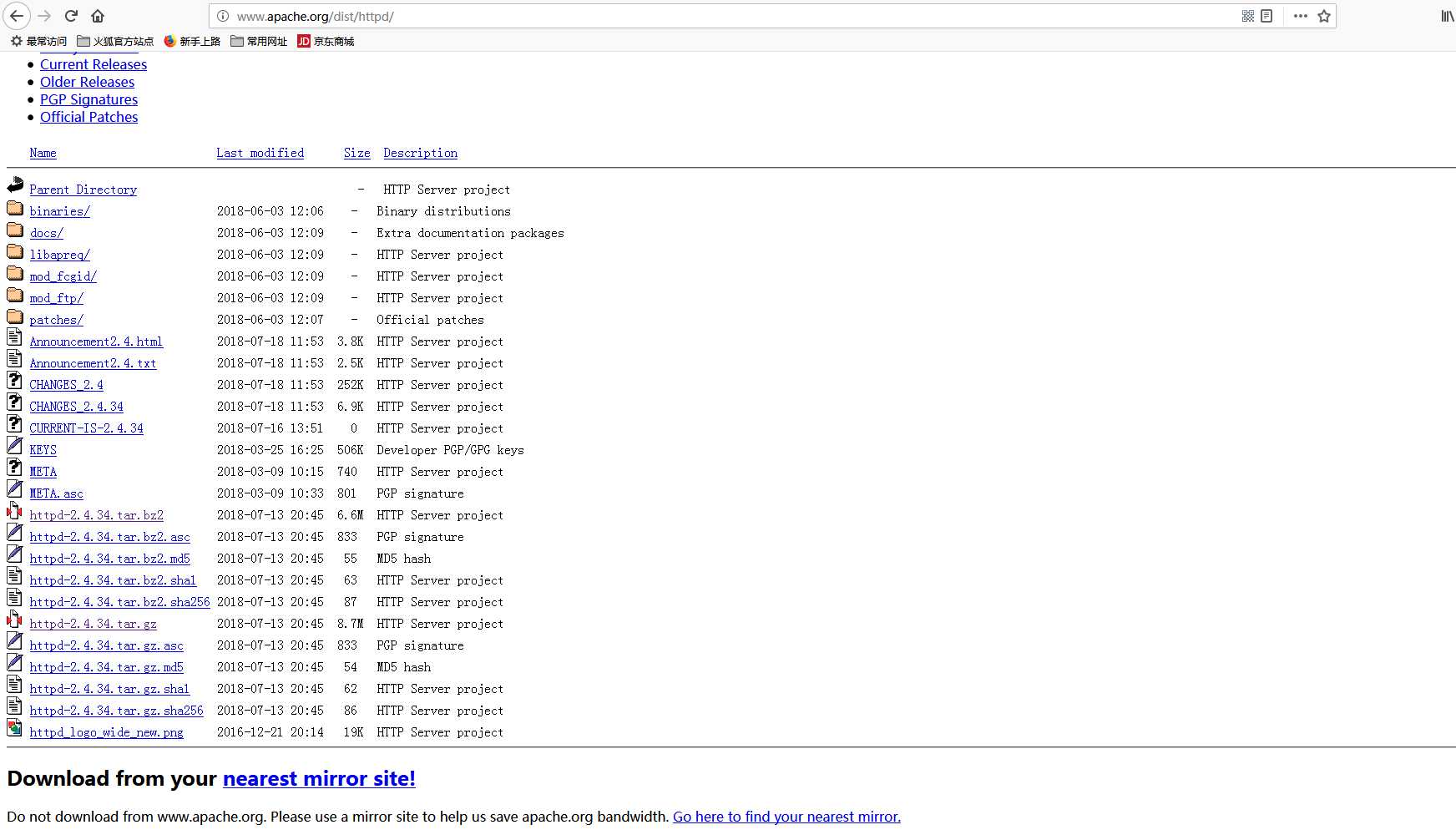Click the forward navigation arrow
This screenshot has width=1456, height=840.
(x=44, y=16)
